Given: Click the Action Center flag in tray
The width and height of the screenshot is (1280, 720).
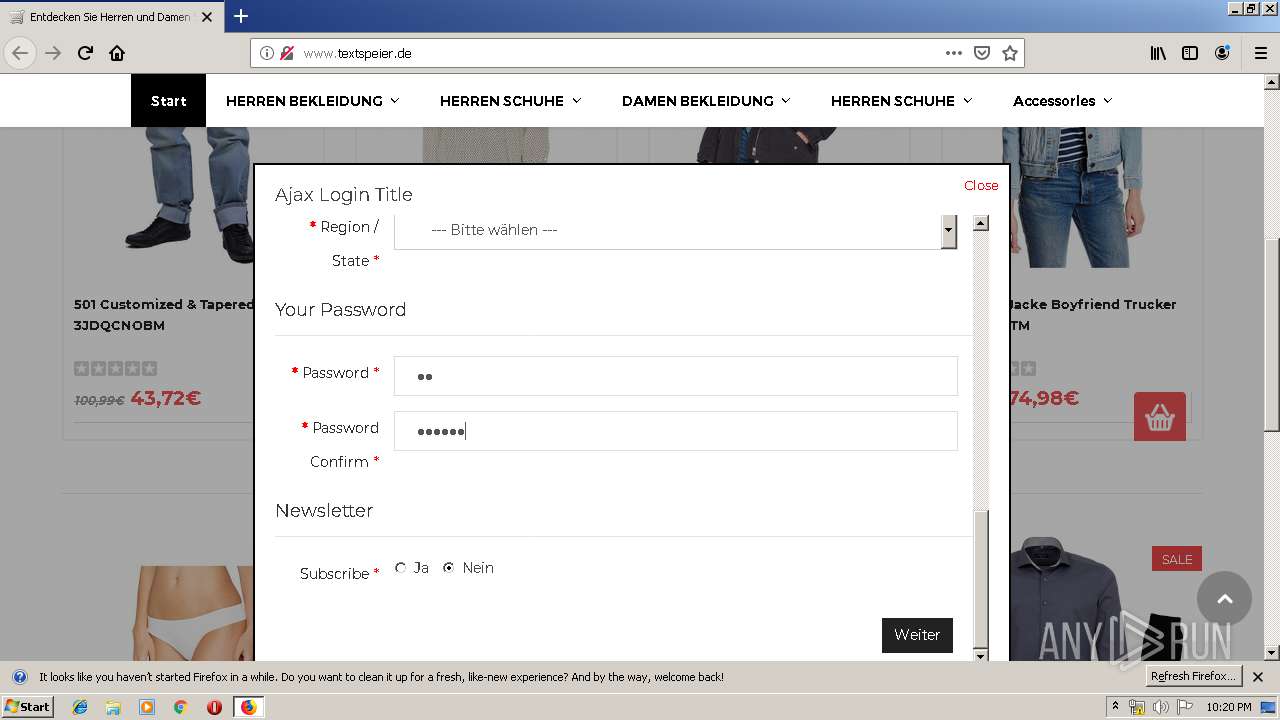Looking at the screenshot, I should (1185, 707).
